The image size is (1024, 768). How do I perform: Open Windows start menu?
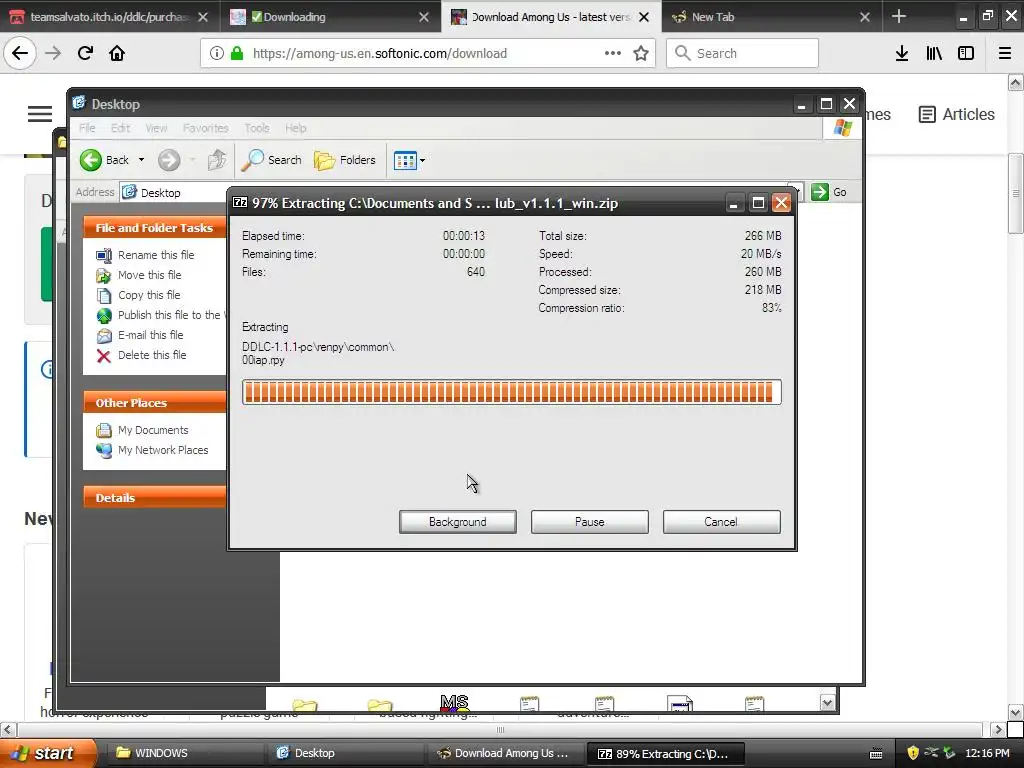[x=47, y=753]
